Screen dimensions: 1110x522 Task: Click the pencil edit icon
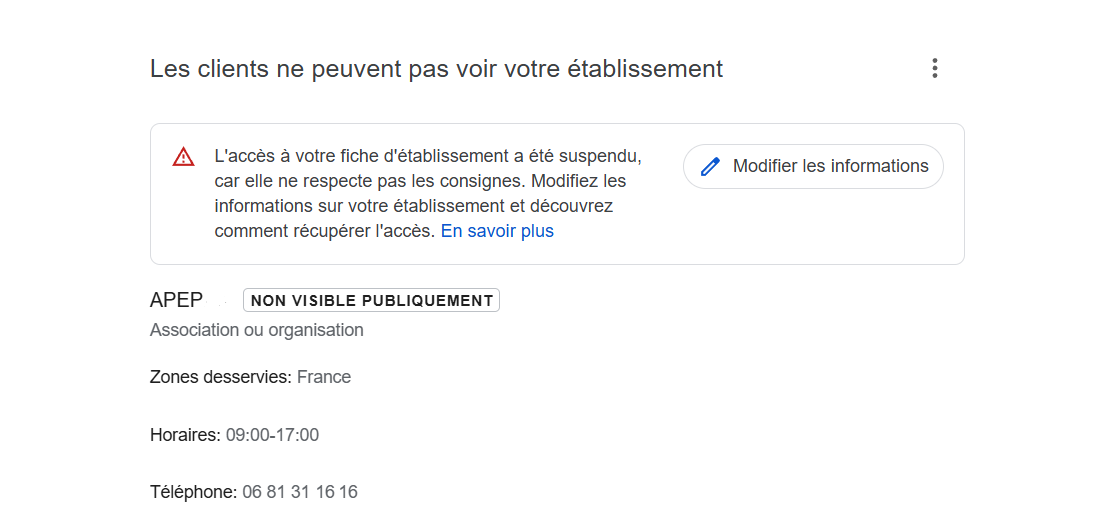click(x=710, y=167)
